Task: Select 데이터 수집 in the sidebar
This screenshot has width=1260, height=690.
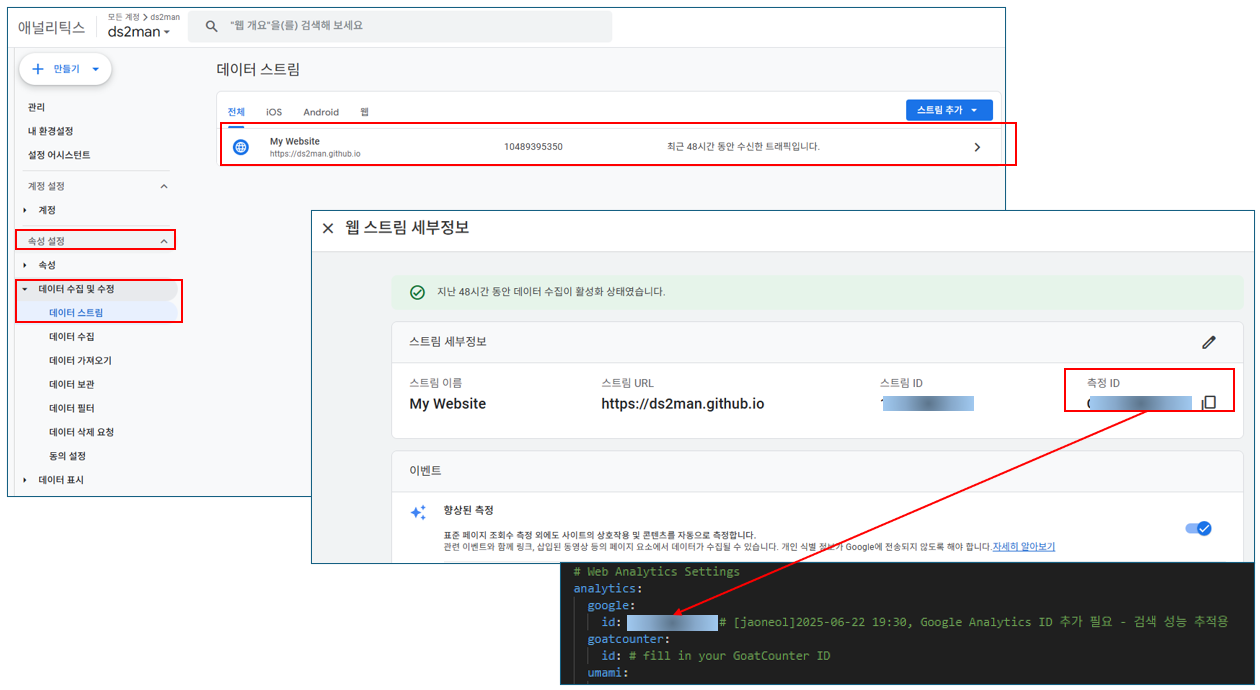Action: [72, 337]
